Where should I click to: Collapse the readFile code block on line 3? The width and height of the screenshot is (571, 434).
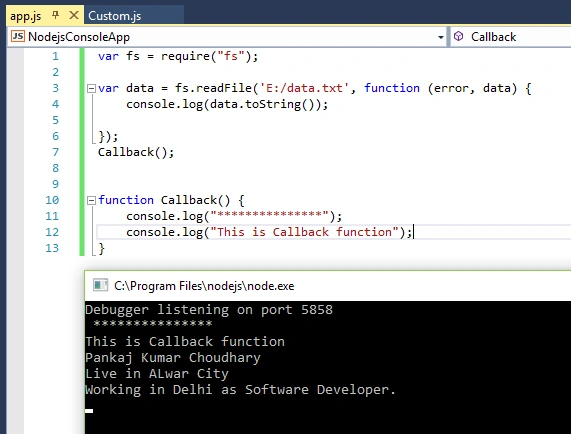91,88
